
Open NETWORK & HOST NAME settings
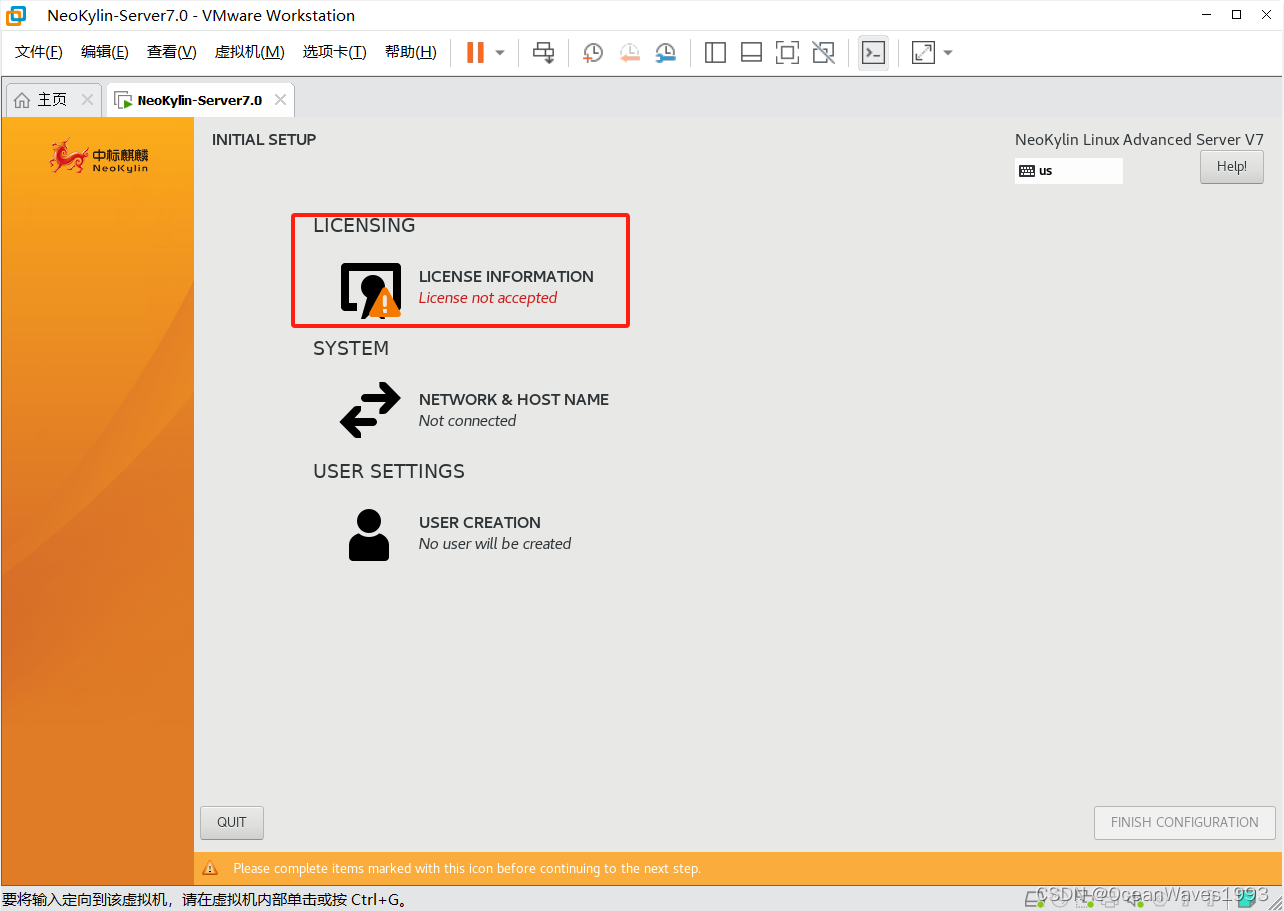click(x=475, y=410)
